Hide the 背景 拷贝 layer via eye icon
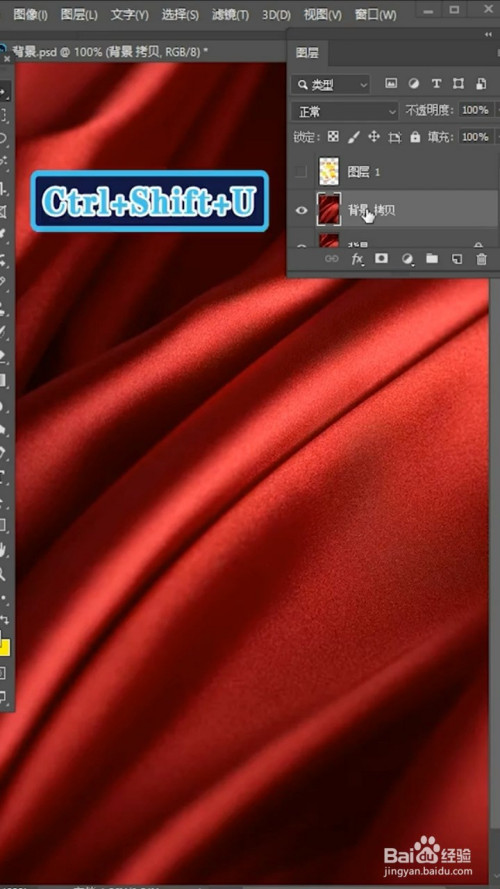500x889 pixels. (302, 210)
